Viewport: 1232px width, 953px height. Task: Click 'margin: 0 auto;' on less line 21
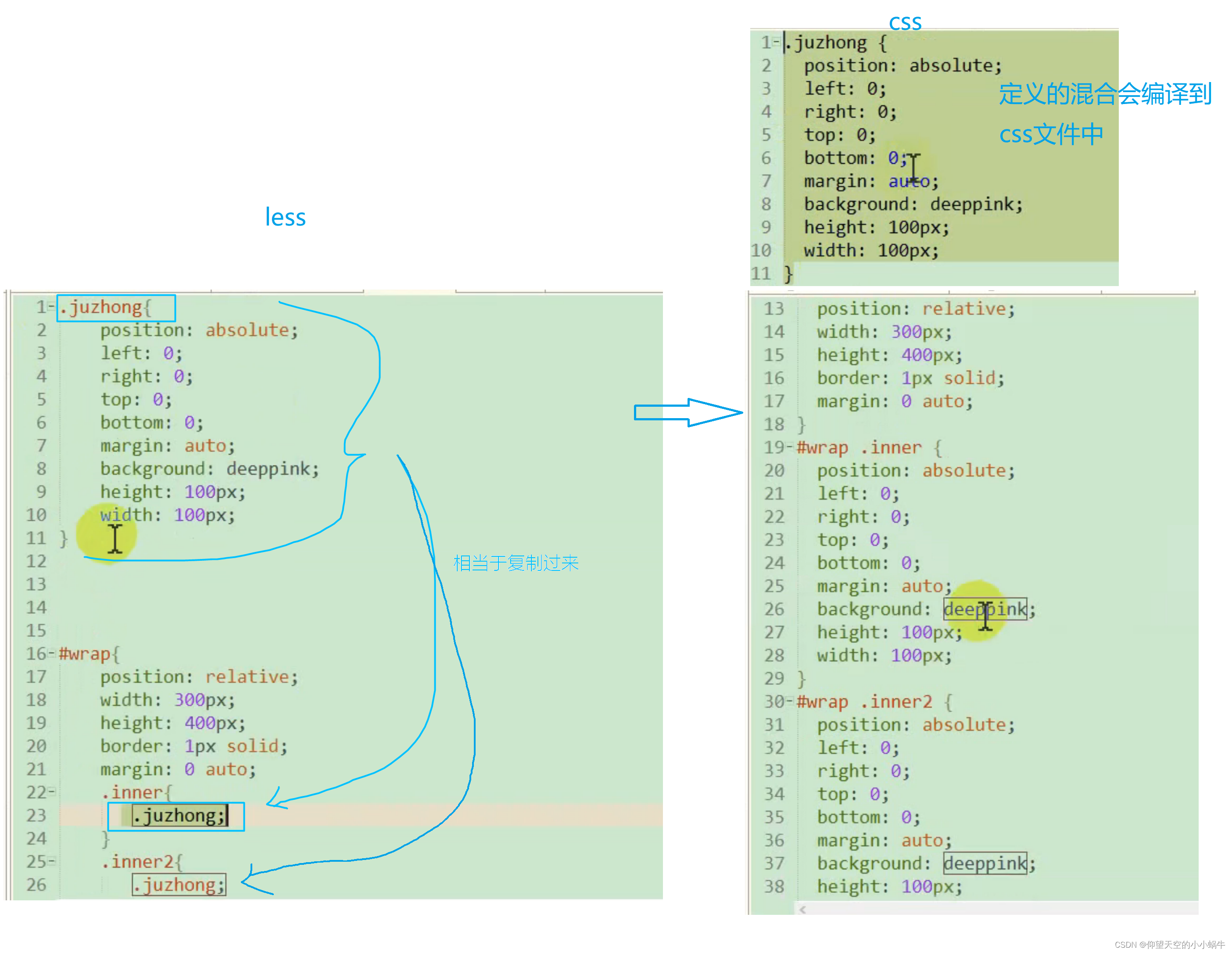tap(178, 769)
